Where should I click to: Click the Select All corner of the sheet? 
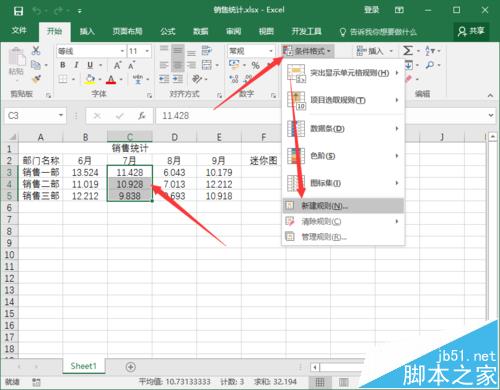pyautogui.click(x=12, y=137)
